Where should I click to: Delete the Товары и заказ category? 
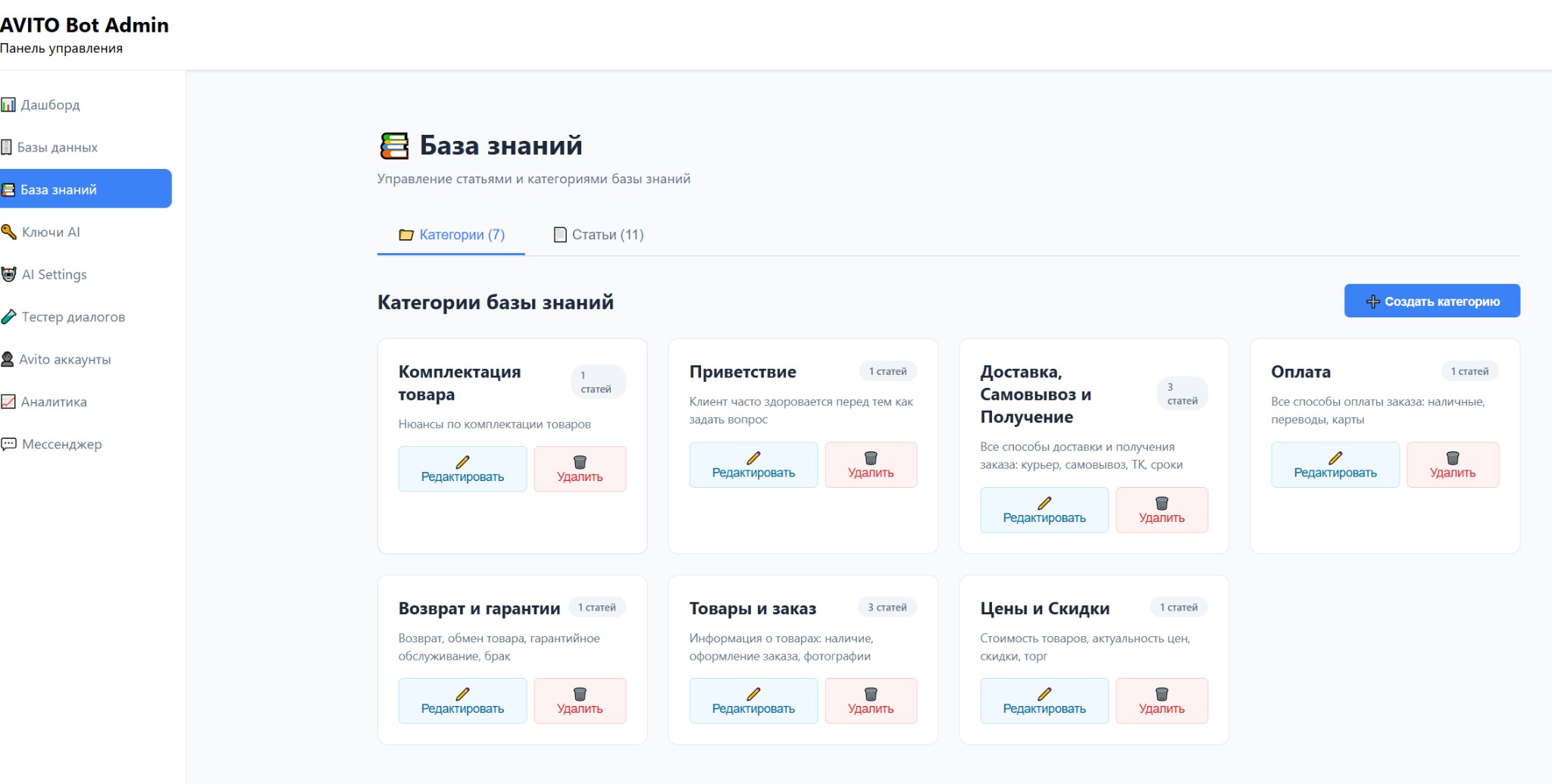coord(870,701)
